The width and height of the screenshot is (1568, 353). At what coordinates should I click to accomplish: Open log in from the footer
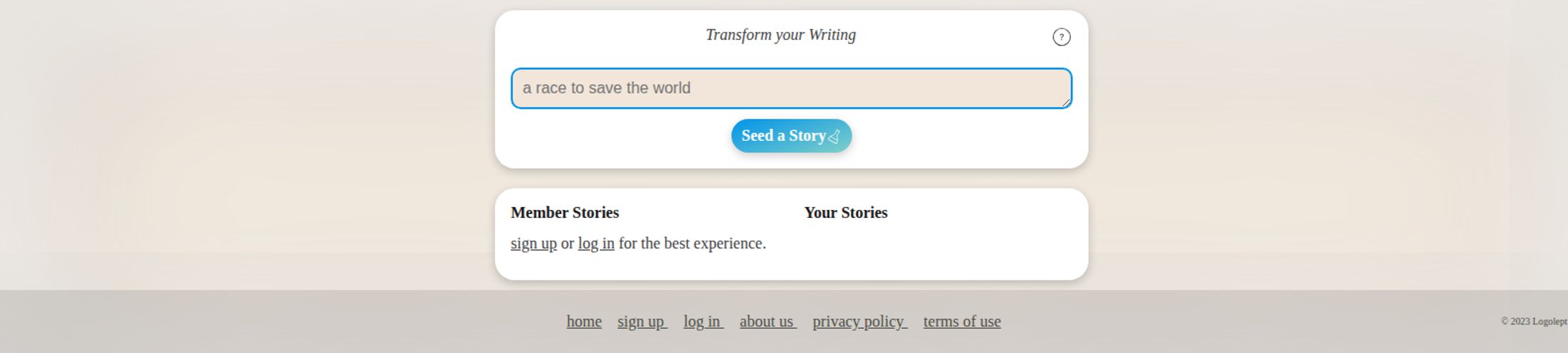[702, 322]
